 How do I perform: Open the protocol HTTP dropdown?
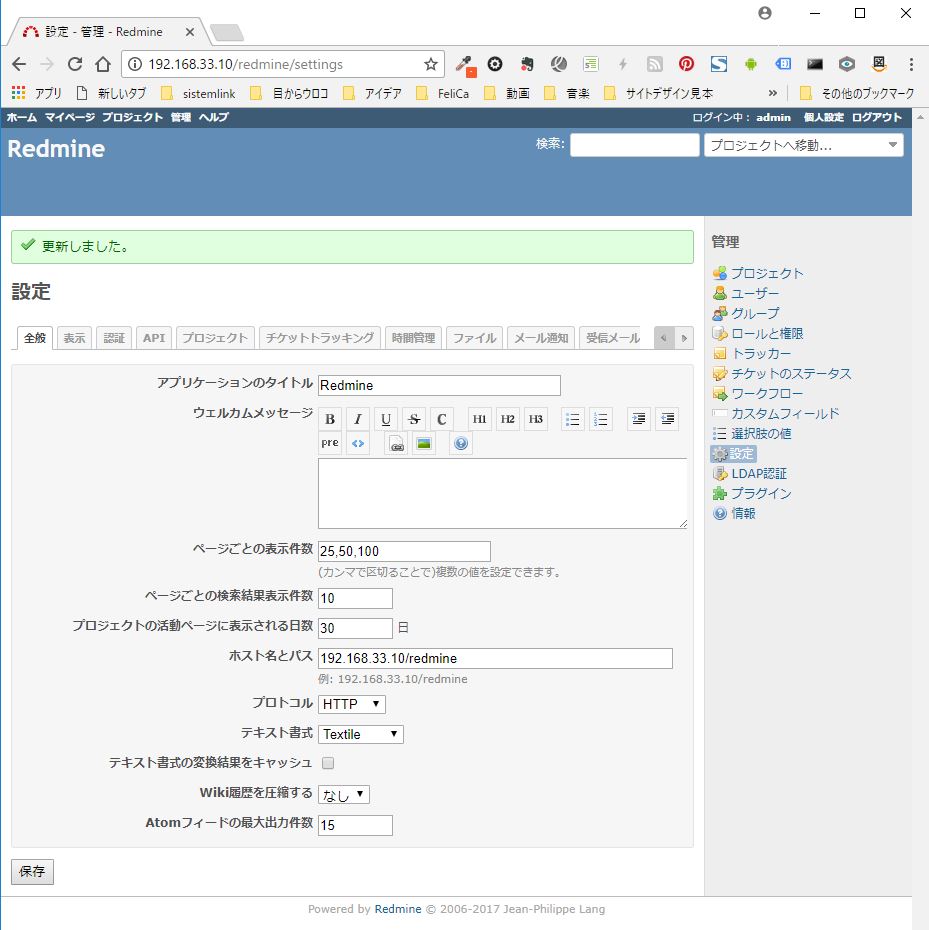pyautogui.click(x=352, y=704)
